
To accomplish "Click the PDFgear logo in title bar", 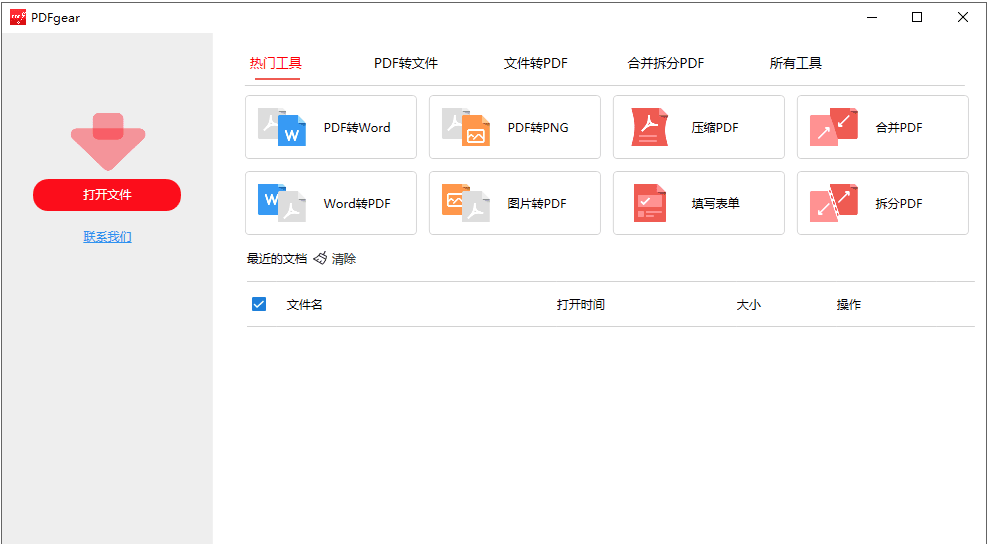I will point(18,17).
